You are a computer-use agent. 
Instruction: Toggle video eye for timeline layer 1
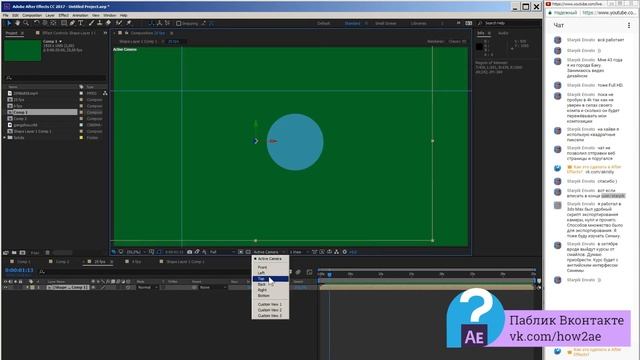(x=5, y=287)
